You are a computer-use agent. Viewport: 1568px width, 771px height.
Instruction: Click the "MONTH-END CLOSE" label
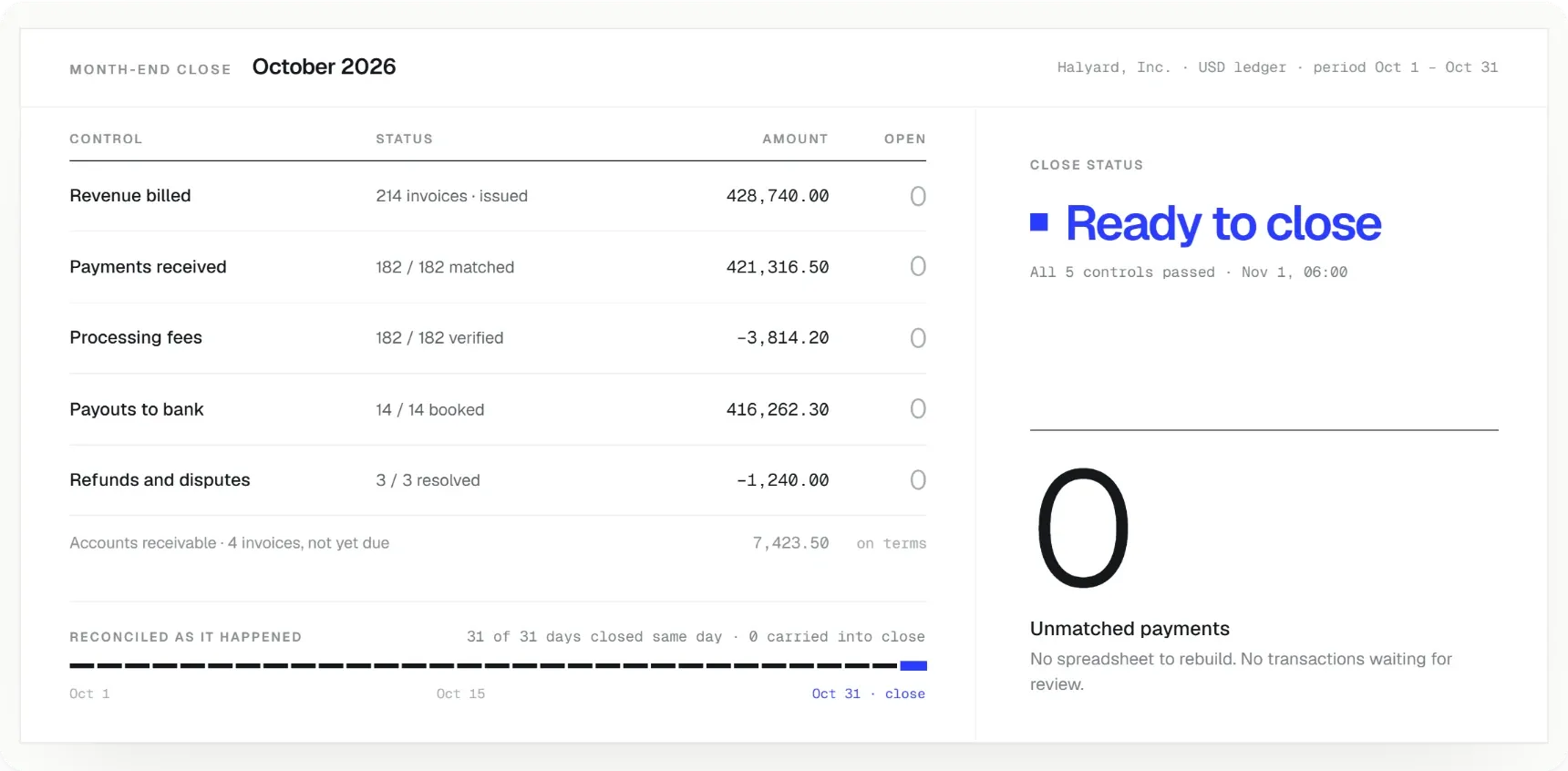coord(150,69)
